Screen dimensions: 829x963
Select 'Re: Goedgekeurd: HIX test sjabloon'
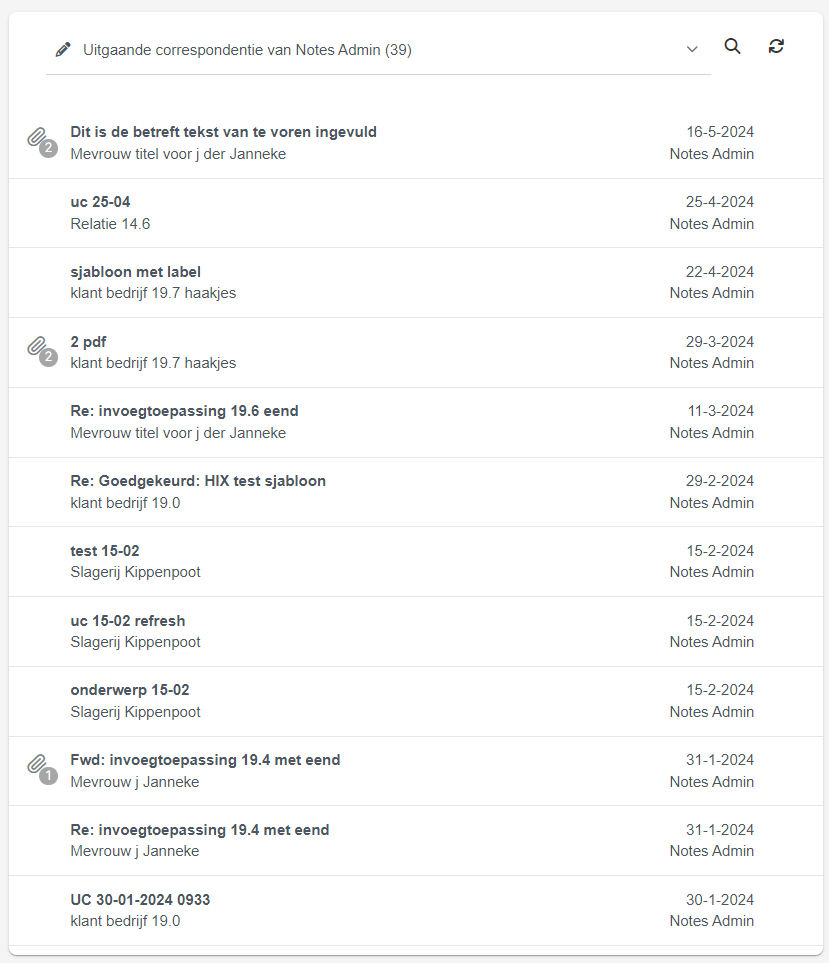pyautogui.click(x=416, y=492)
